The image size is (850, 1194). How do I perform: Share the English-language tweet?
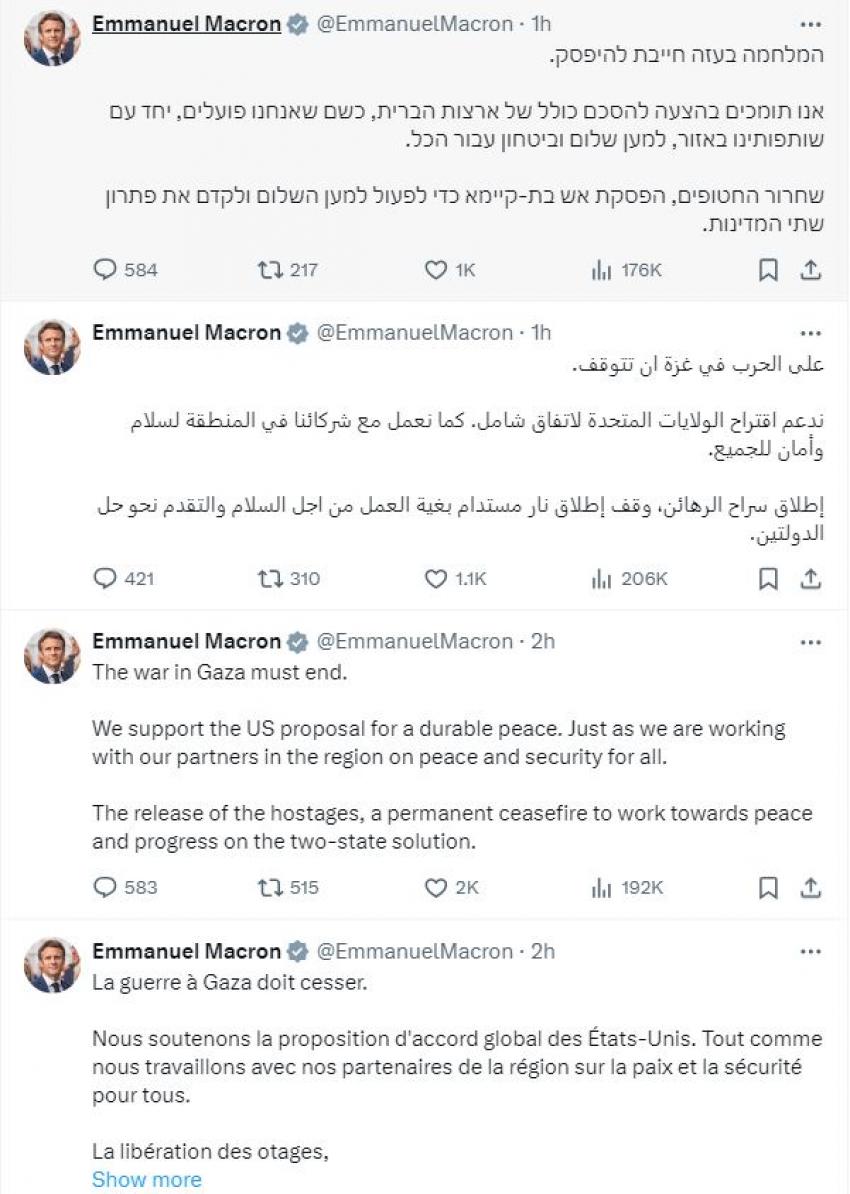811,887
